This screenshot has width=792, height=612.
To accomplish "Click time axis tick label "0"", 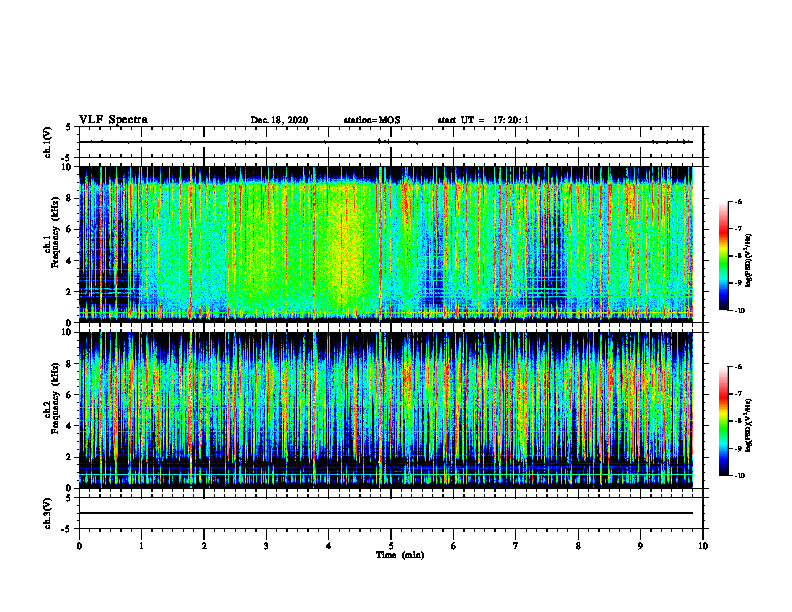I will (x=79, y=546).
